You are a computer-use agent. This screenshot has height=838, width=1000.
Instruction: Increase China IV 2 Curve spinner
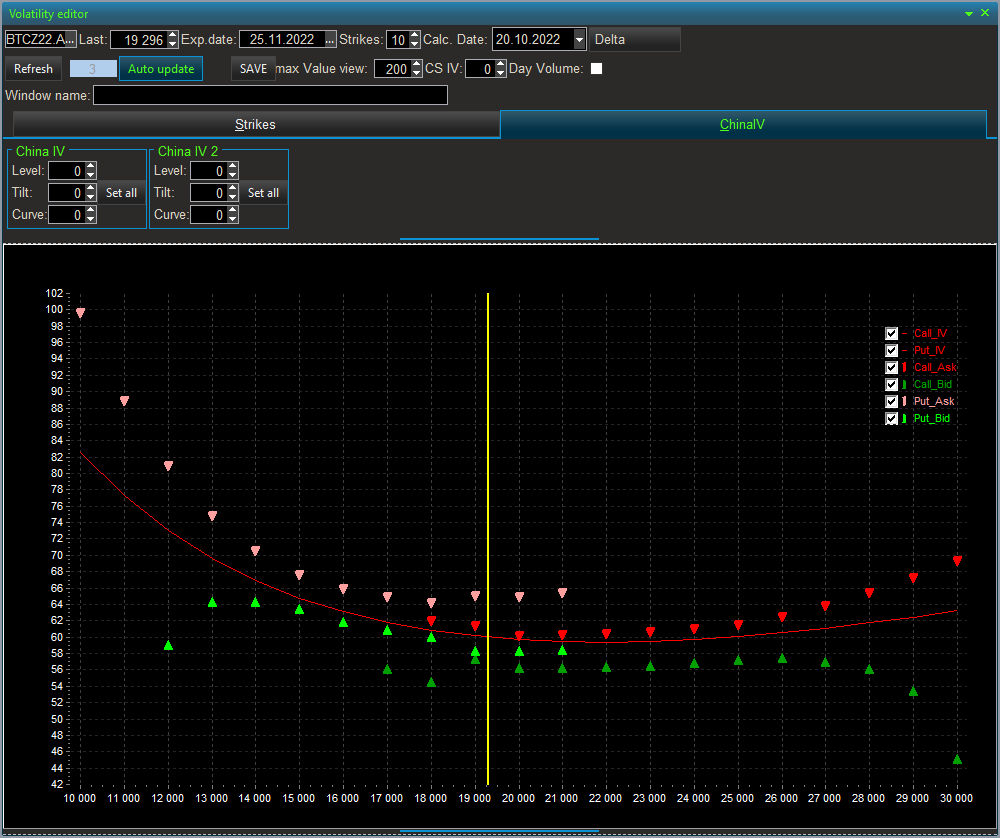(x=233, y=210)
